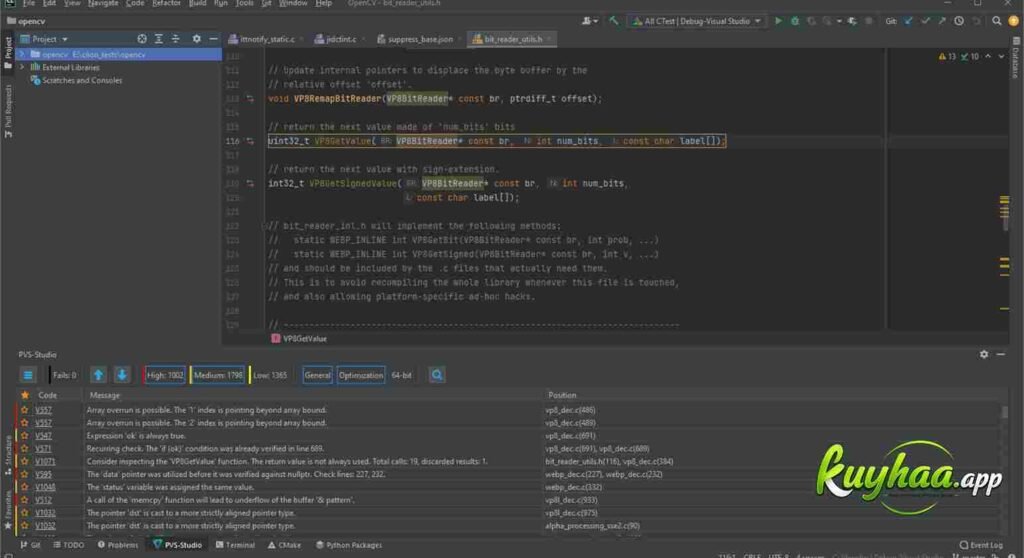Viewport: 1024px width, 558px height.
Task: Click the Git commit checkmark icon
Action: [925, 21]
